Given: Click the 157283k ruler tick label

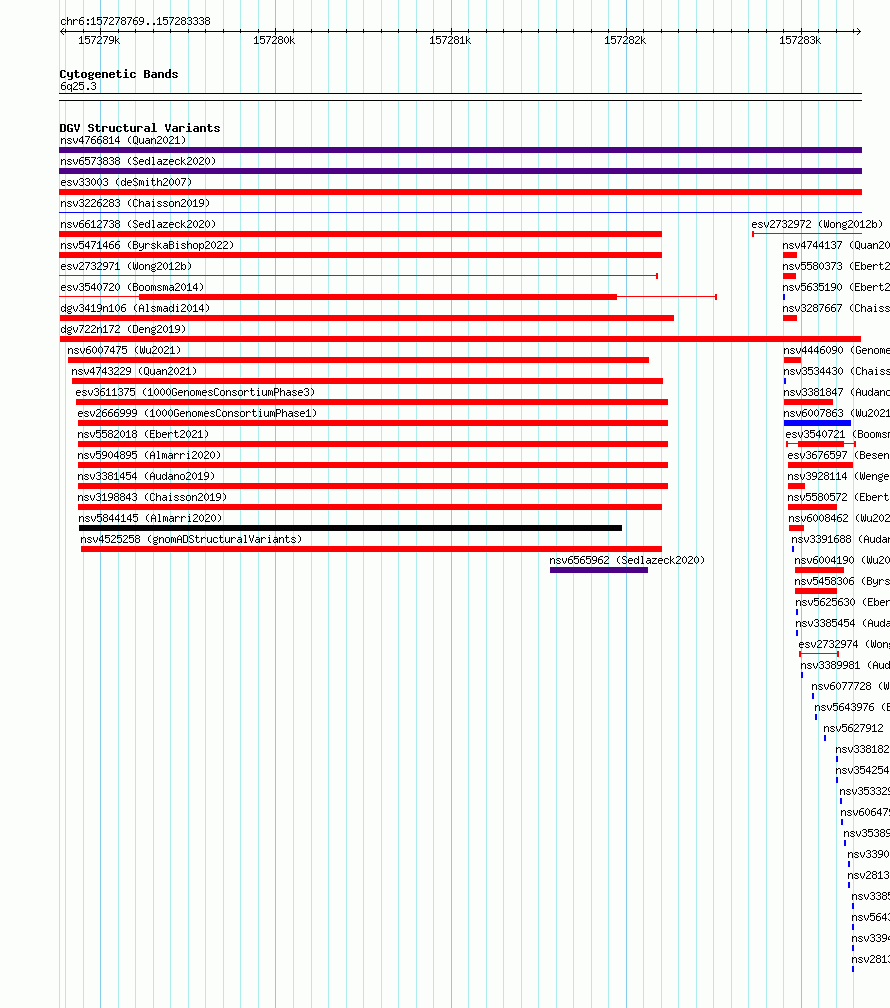Looking at the screenshot, I should [x=800, y=40].
